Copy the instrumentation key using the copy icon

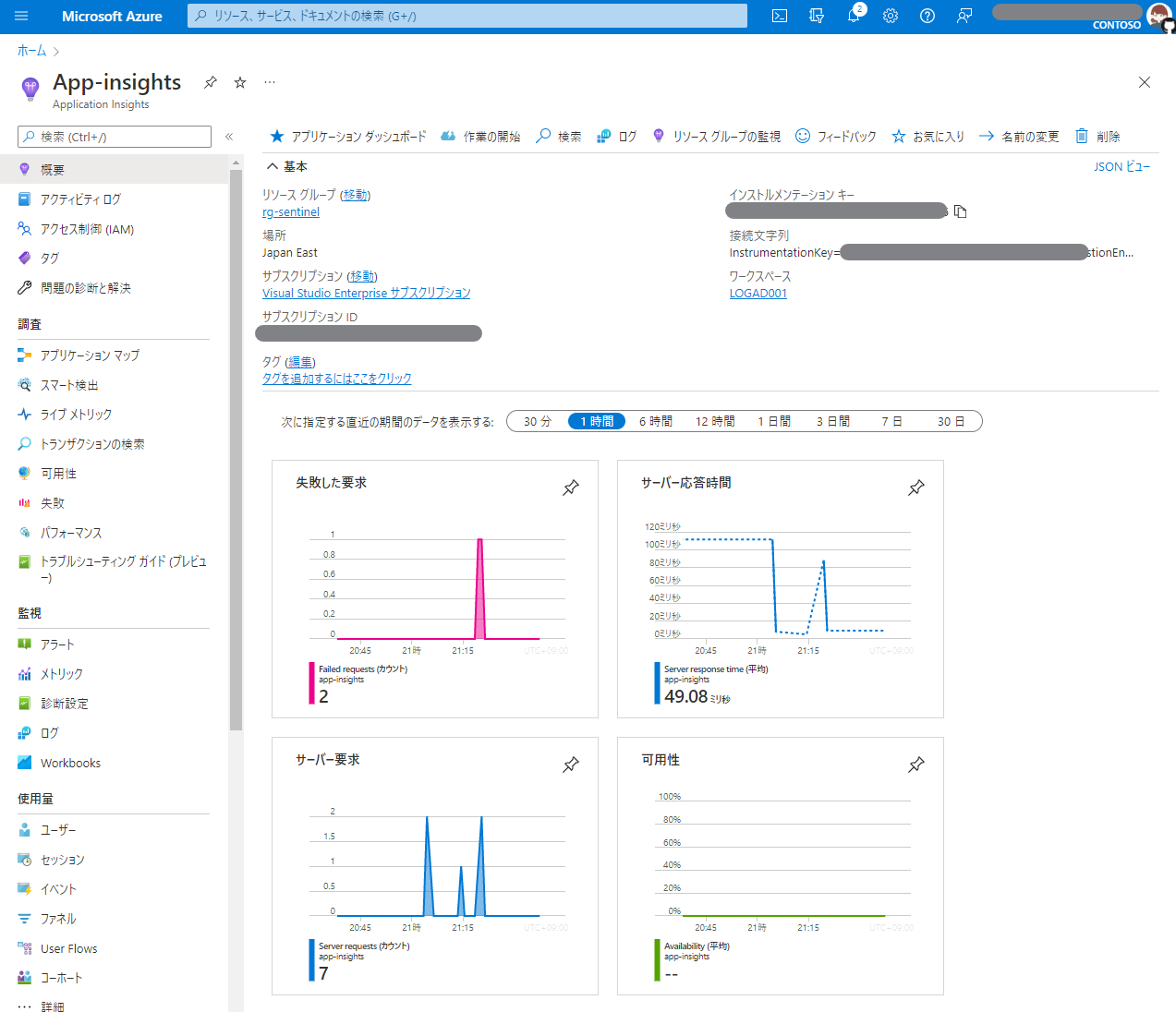point(961,211)
